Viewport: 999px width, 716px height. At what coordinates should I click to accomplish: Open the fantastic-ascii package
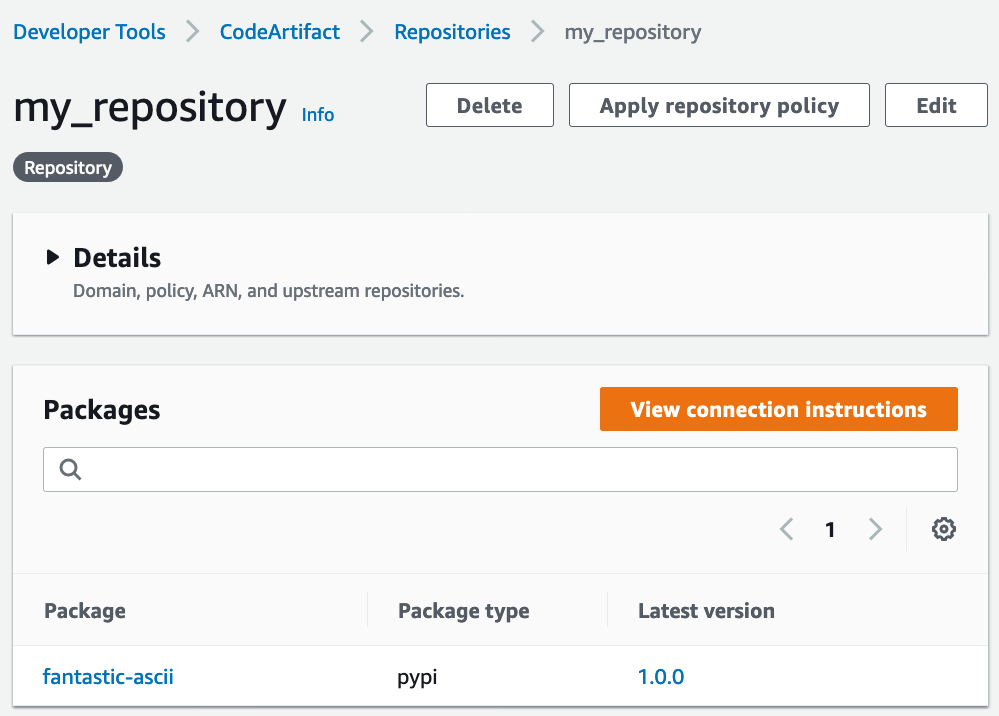[x=108, y=677]
